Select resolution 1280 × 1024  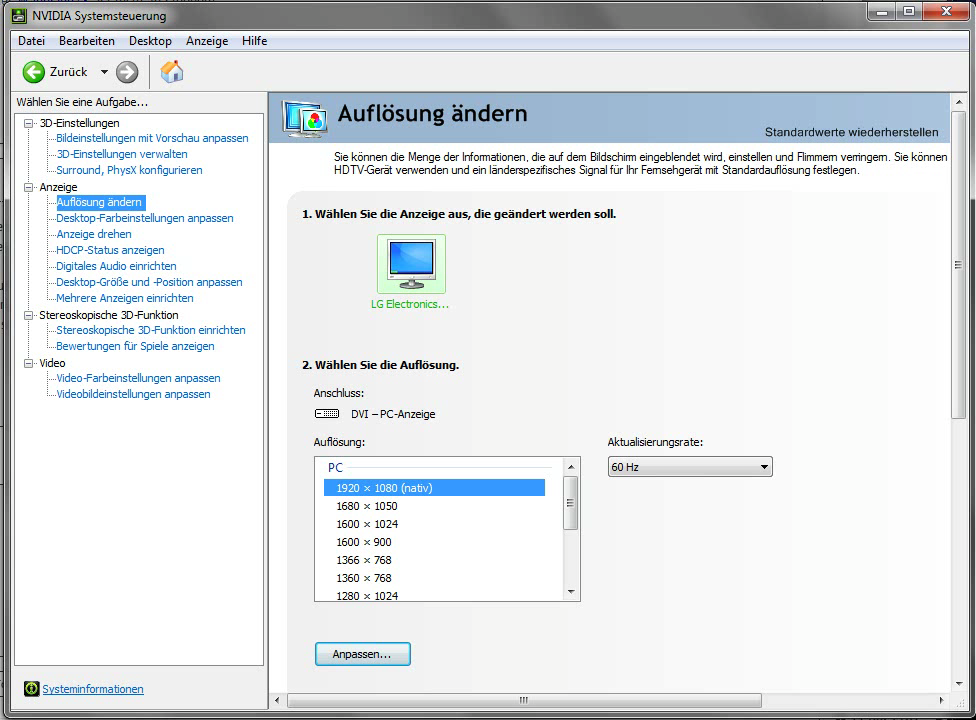pyautogui.click(x=434, y=596)
